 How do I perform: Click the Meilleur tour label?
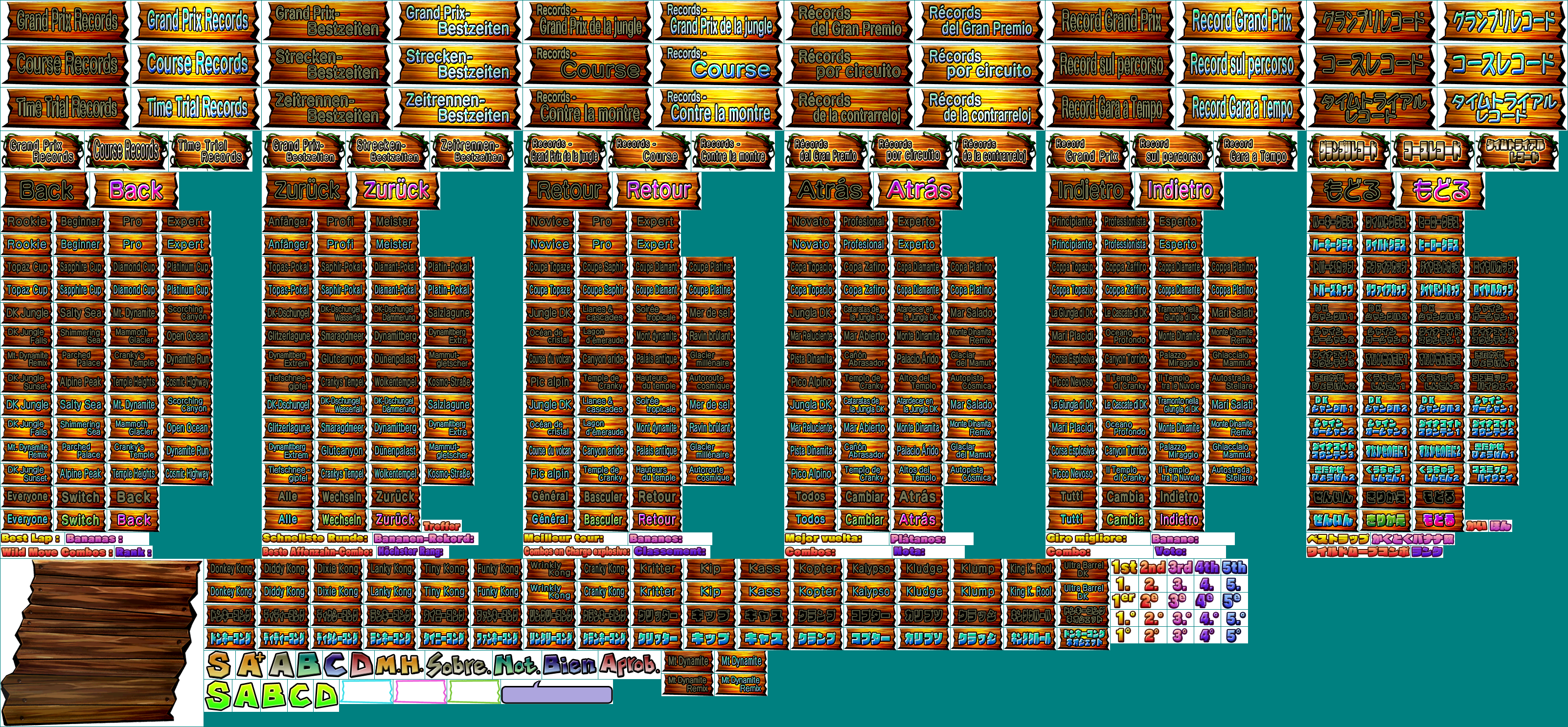click(563, 538)
